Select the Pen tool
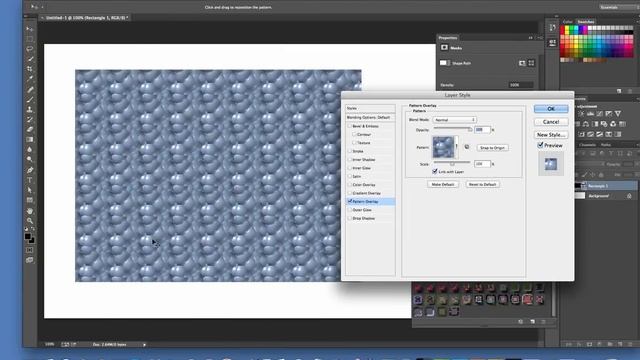640x360 pixels. [x=29, y=170]
